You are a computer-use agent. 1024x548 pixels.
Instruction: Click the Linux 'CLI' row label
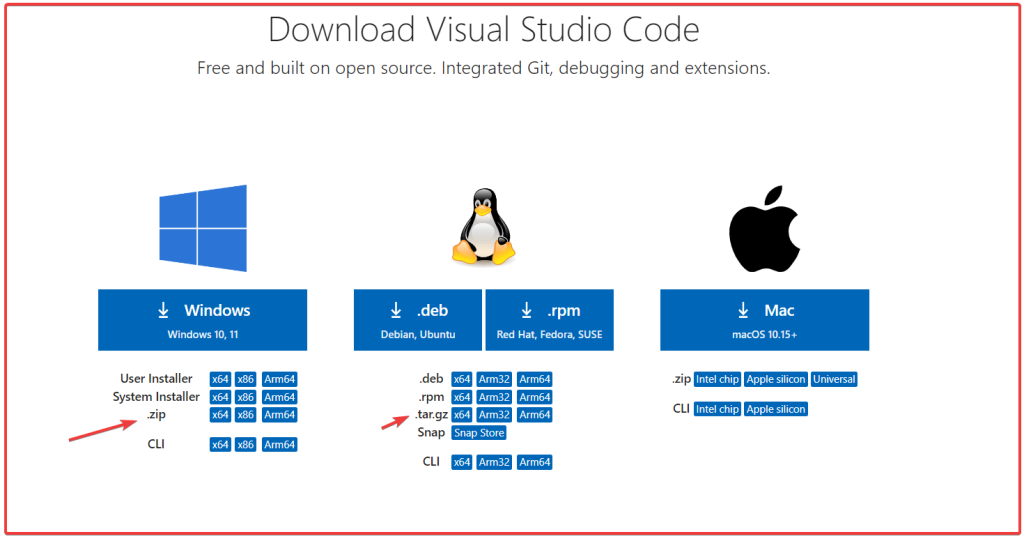[431, 462]
